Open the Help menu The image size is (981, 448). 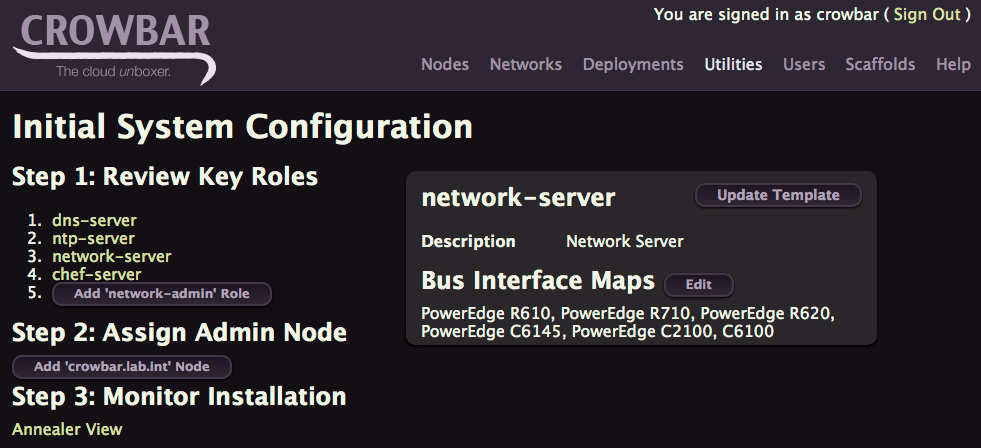[953, 64]
